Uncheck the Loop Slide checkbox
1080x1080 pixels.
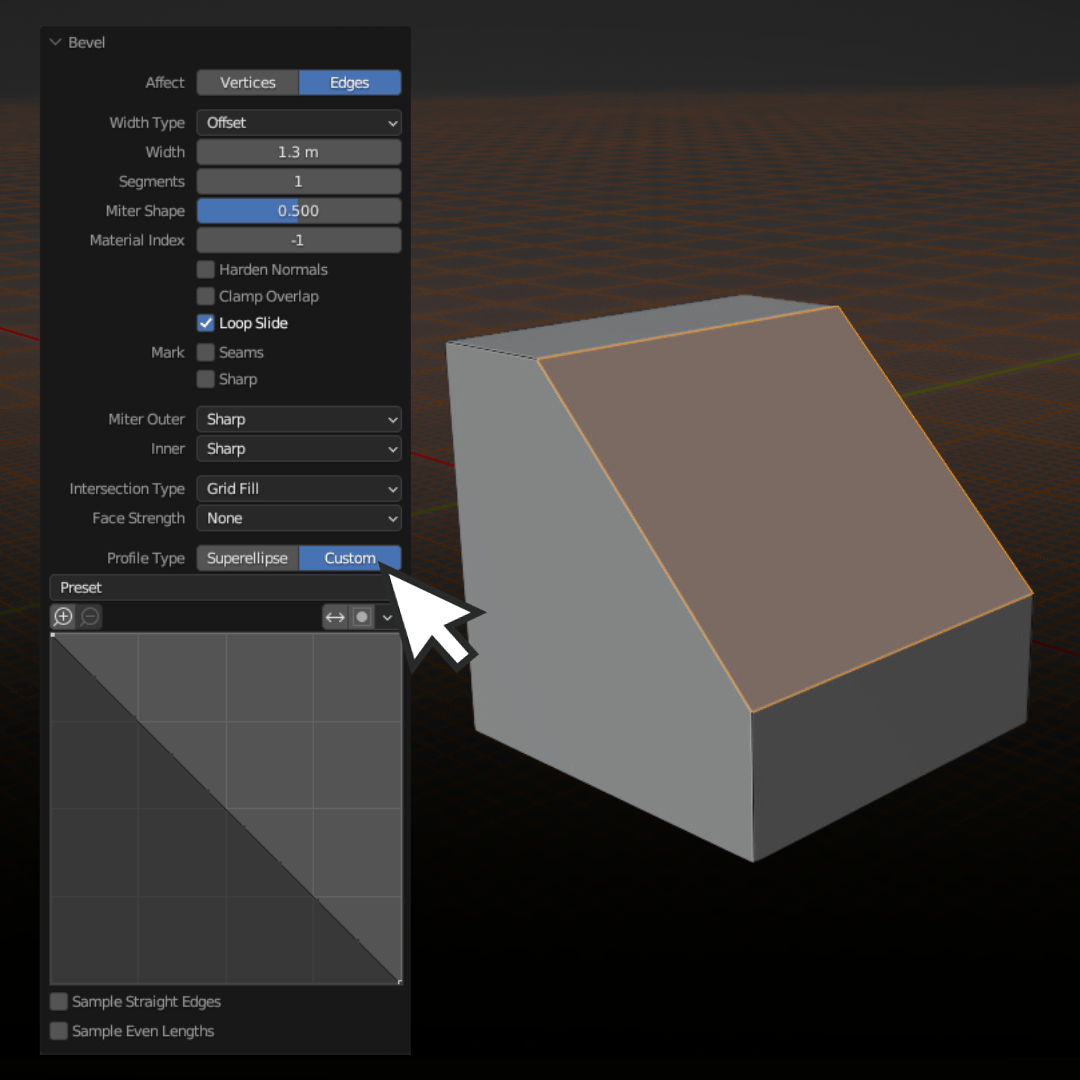pos(205,323)
